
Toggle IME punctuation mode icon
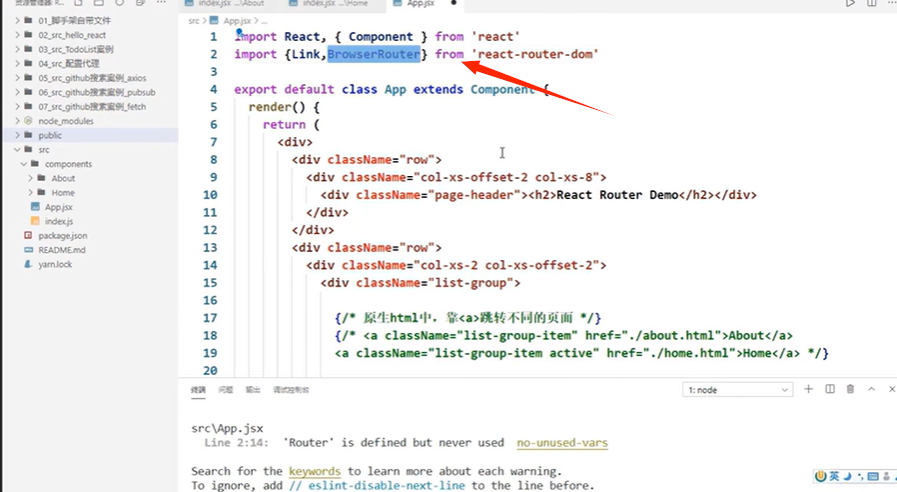[x=860, y=477]
